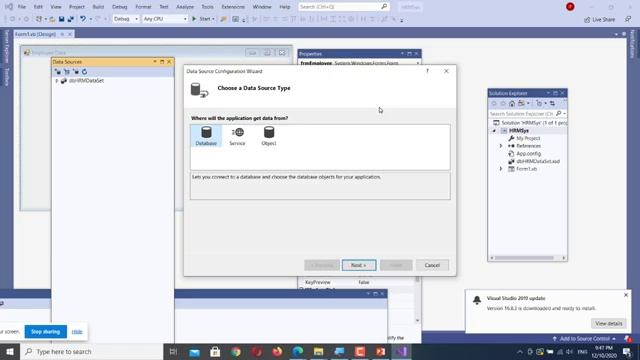Dismiss Visual Studio update notification
Viewport: 640px width, 360px height.
tap(626, 295)
